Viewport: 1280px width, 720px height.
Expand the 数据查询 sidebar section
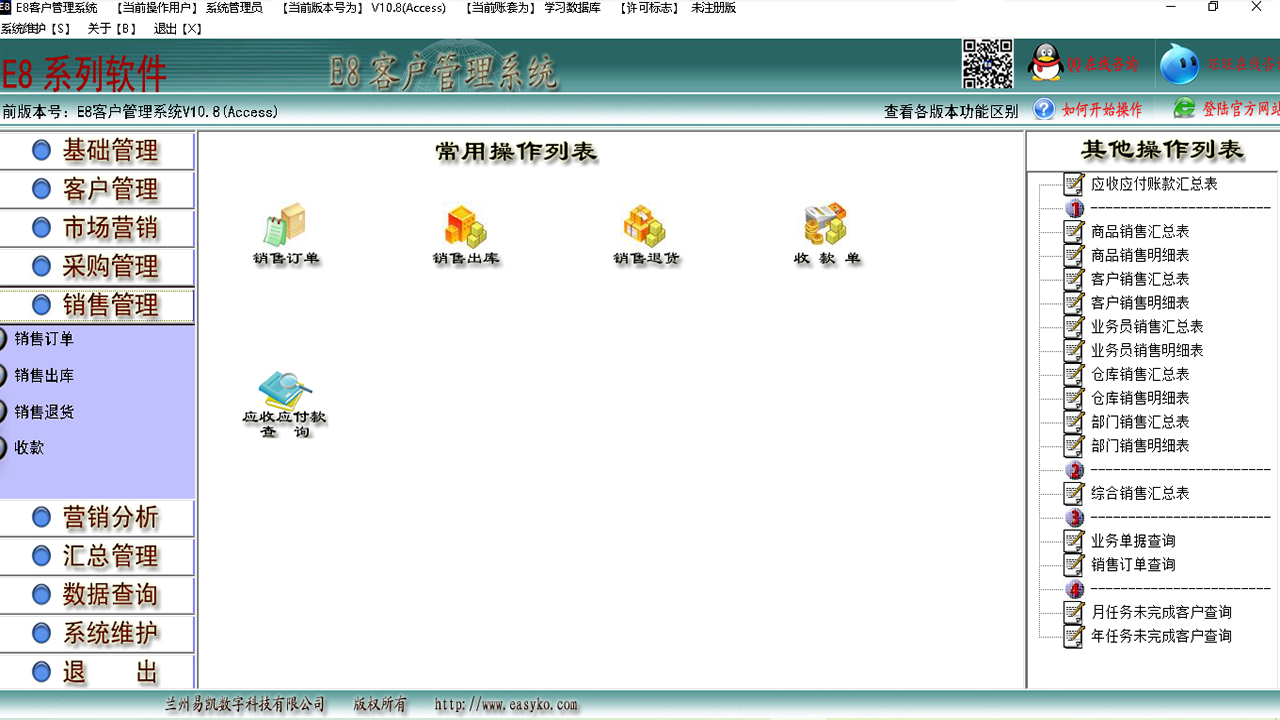(x=97, y=595)
